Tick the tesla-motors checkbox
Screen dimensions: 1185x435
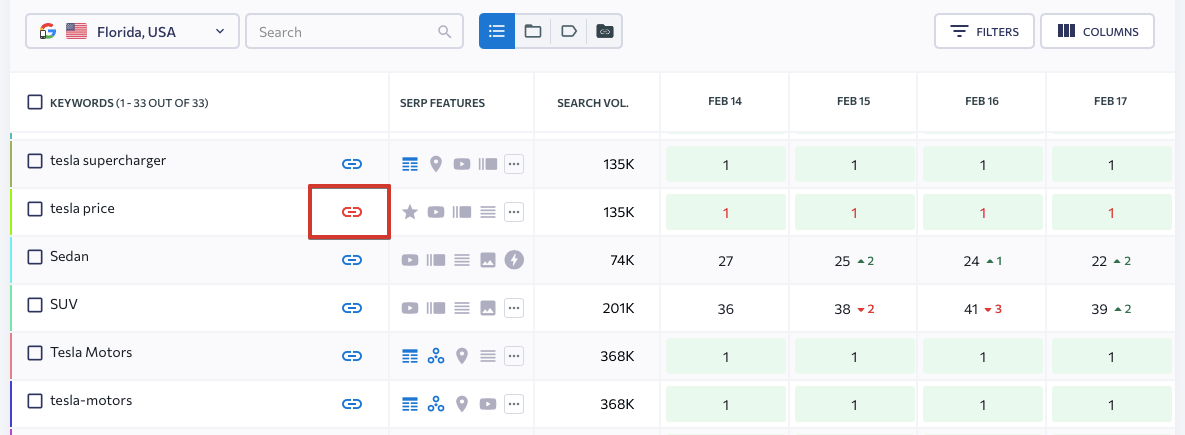point(35,401)
